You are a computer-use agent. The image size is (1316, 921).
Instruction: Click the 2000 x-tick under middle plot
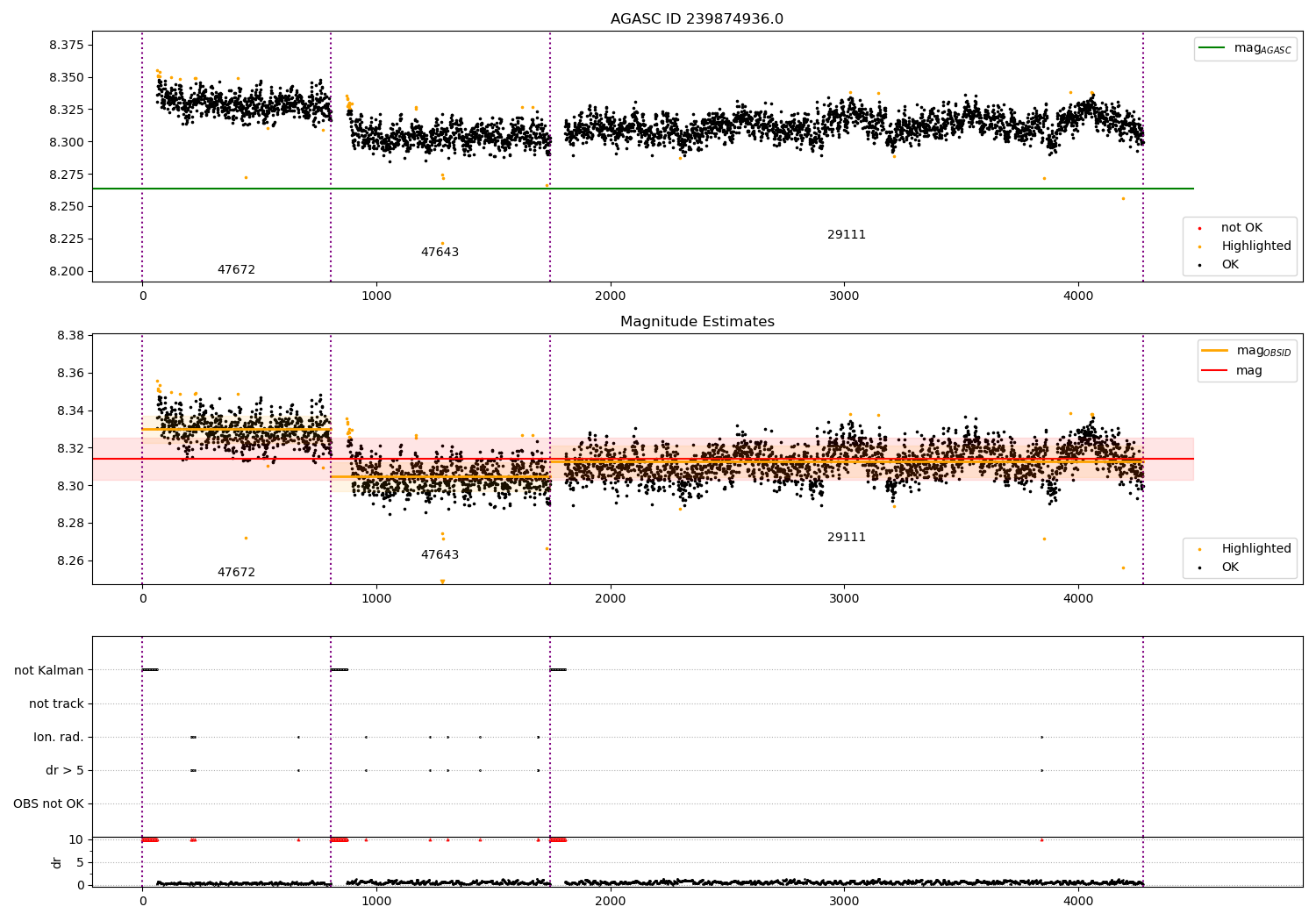[611, 599]
